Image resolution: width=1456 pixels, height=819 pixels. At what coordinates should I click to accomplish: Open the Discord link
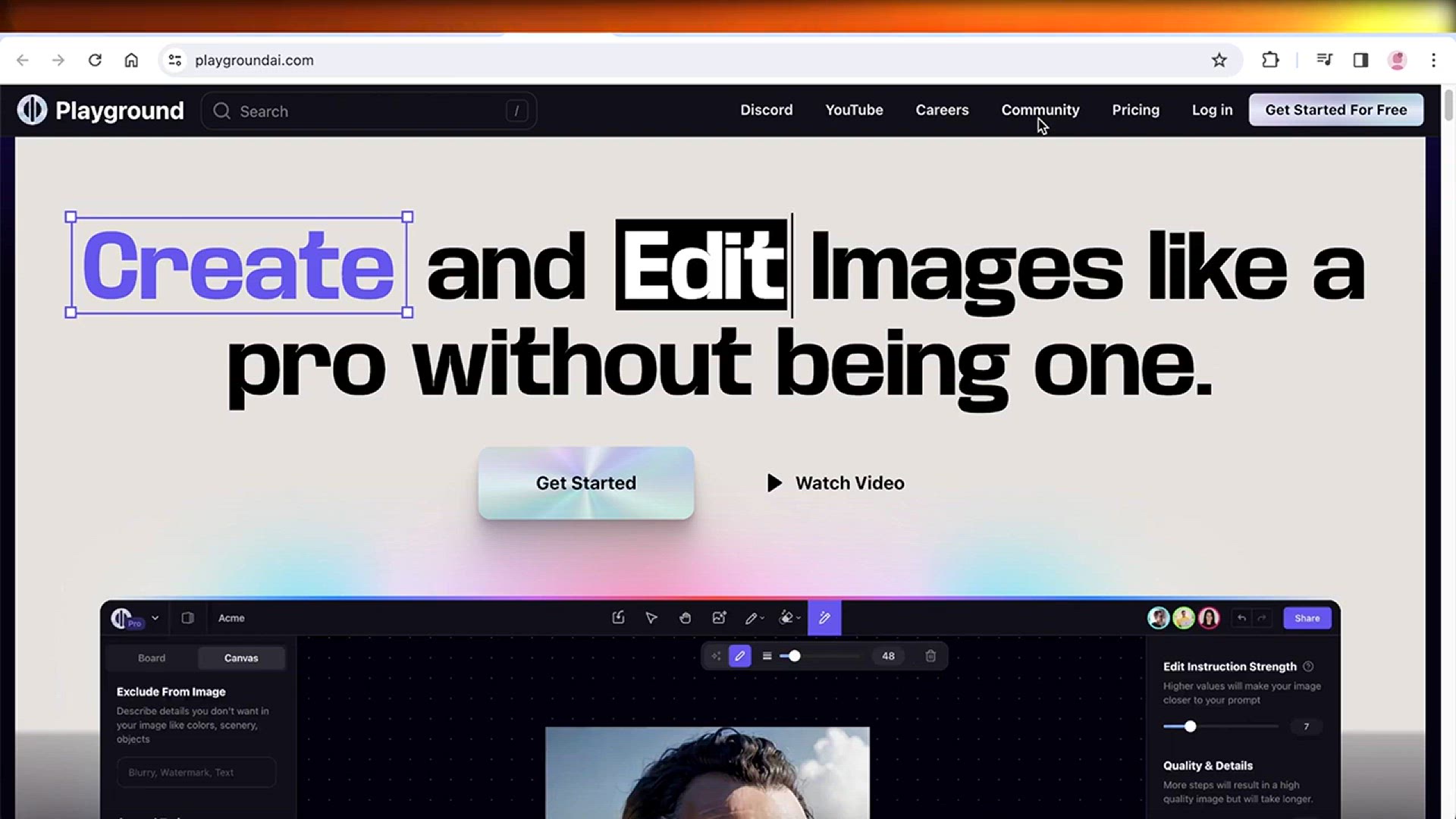[x=767, y=110]
